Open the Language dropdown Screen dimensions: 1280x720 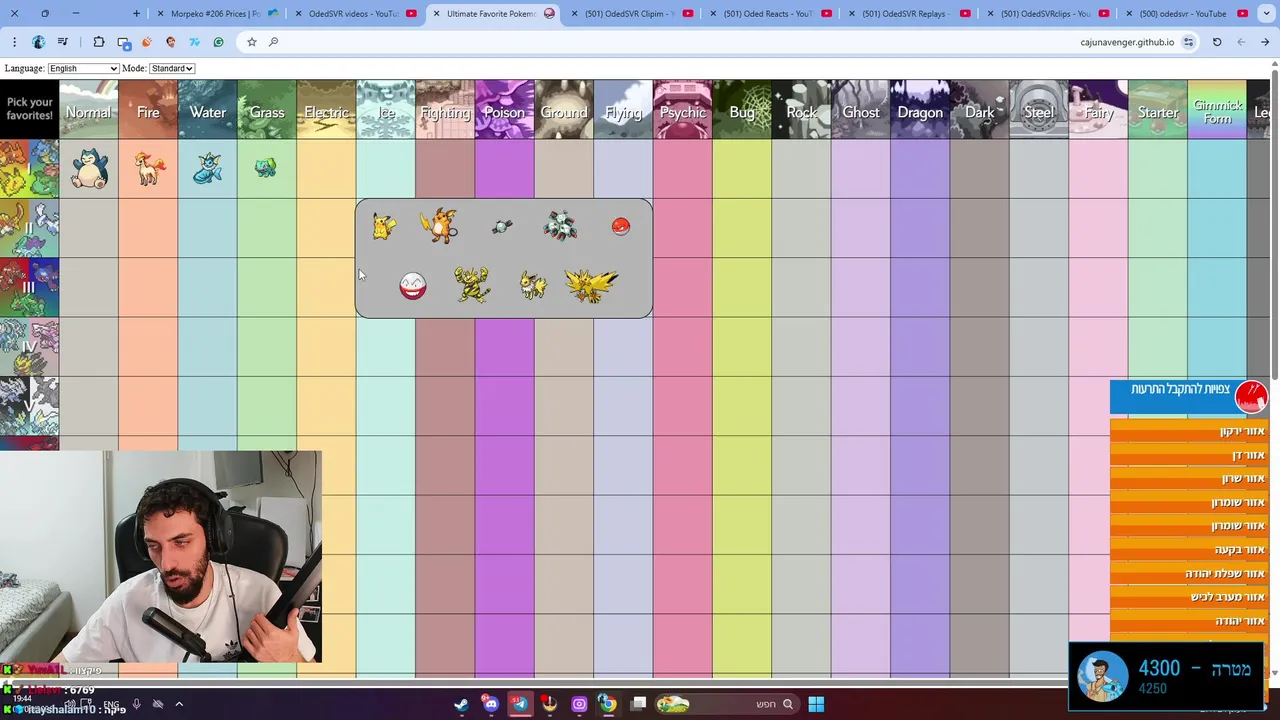tap(83, 68)
